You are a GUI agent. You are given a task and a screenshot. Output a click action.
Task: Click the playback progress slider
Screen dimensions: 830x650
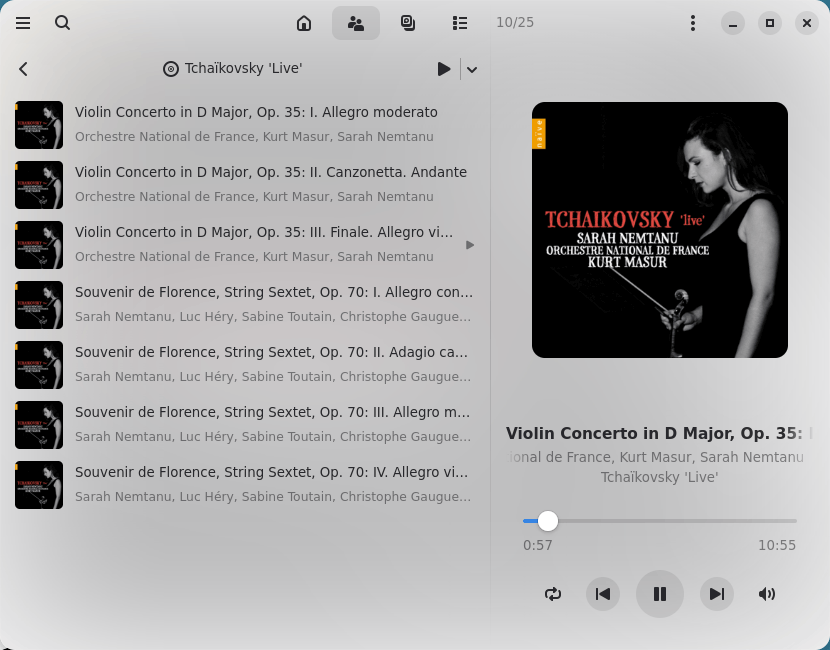(x=660, y=521)
